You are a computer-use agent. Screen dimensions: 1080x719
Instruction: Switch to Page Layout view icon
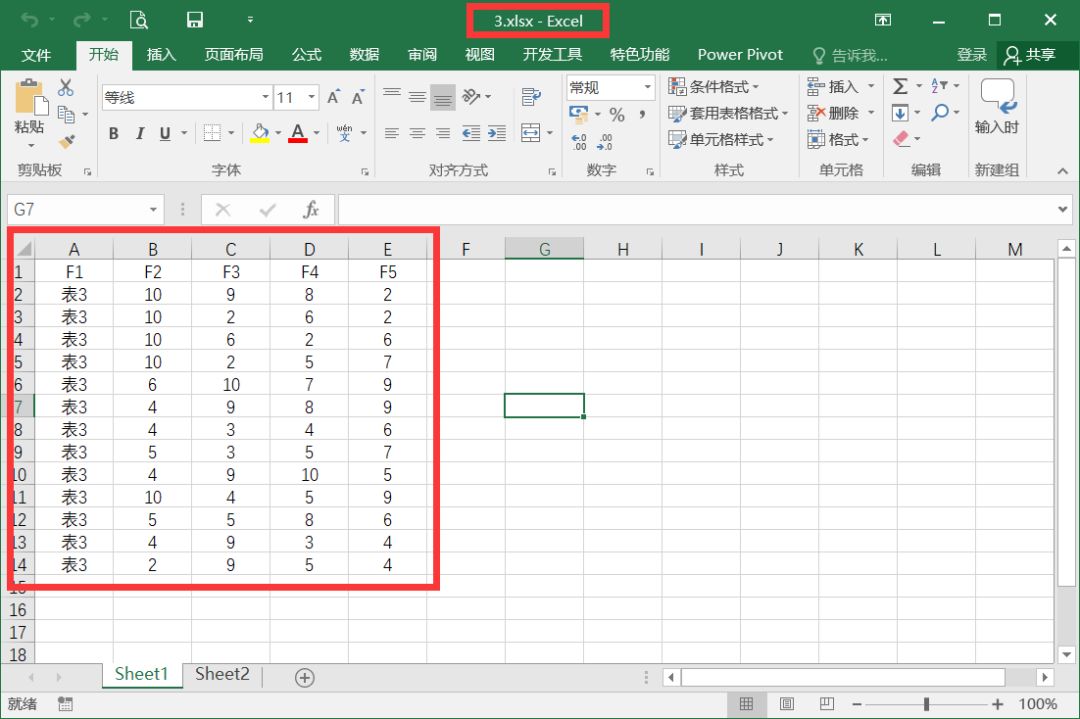[x=787, y=704]
